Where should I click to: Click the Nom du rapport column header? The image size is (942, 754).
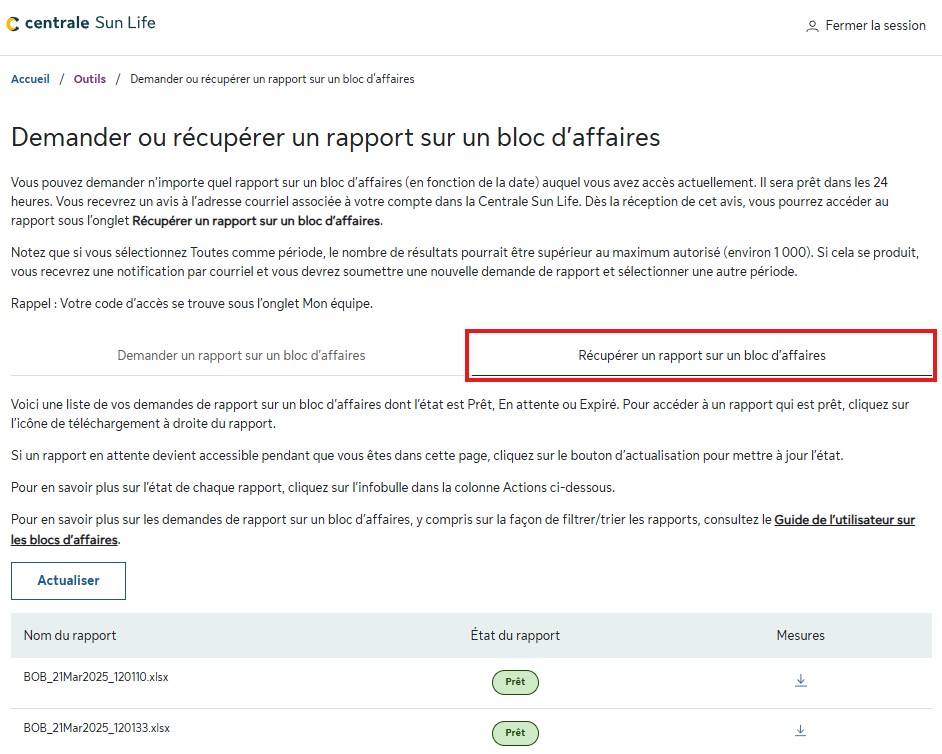(x=70, y=635)
